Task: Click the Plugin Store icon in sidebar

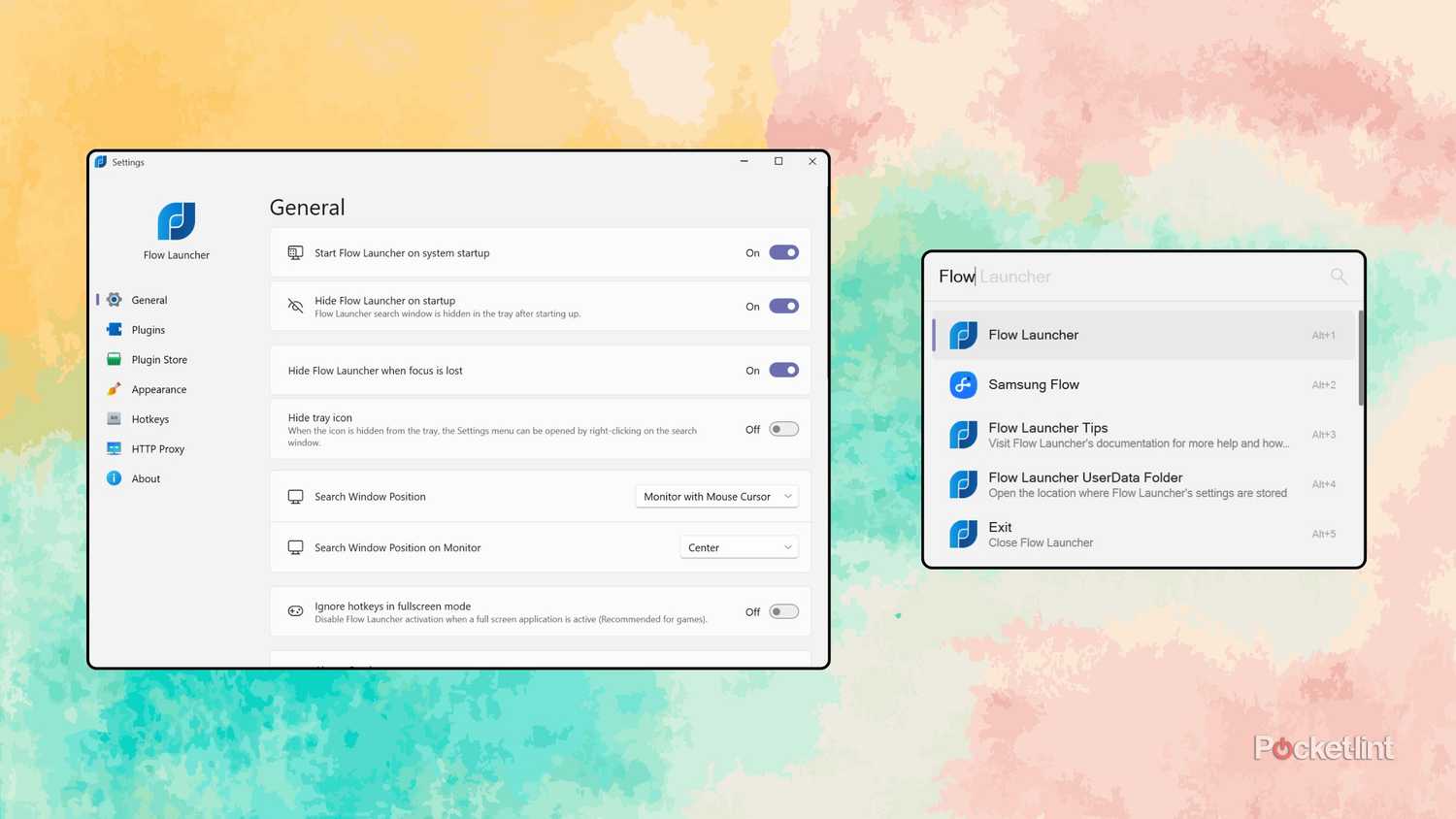Action: [115, 359]
